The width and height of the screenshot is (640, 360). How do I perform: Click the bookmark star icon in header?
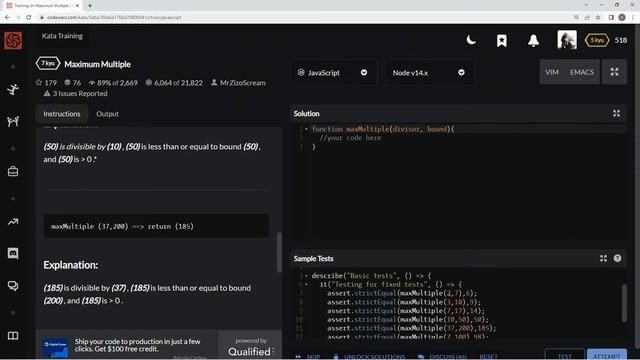(x=502, y=40)
